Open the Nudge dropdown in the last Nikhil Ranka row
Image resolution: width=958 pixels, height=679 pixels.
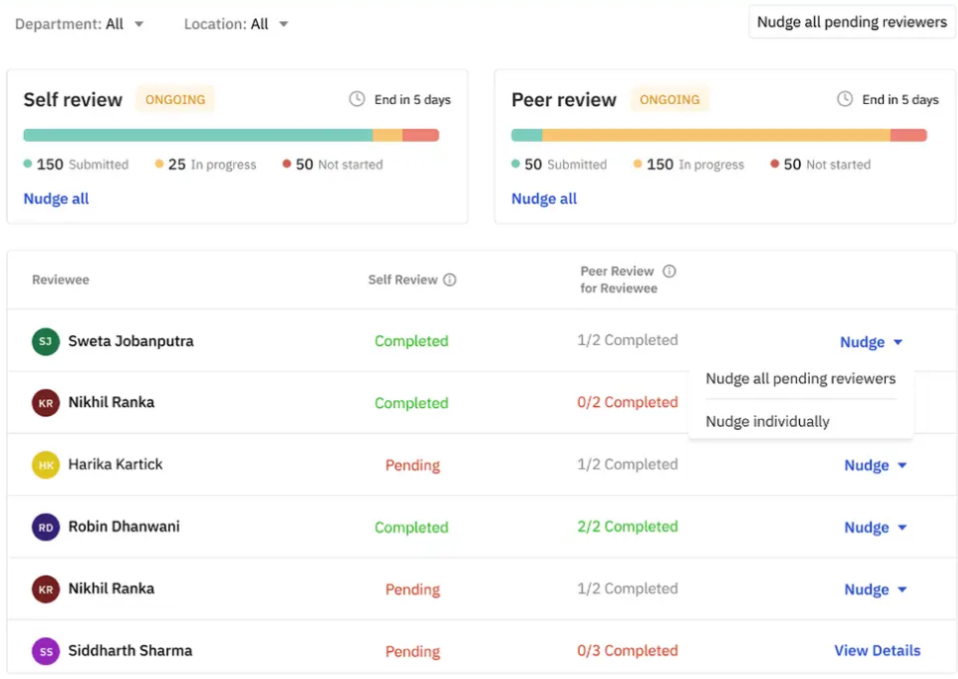(875, 589)
